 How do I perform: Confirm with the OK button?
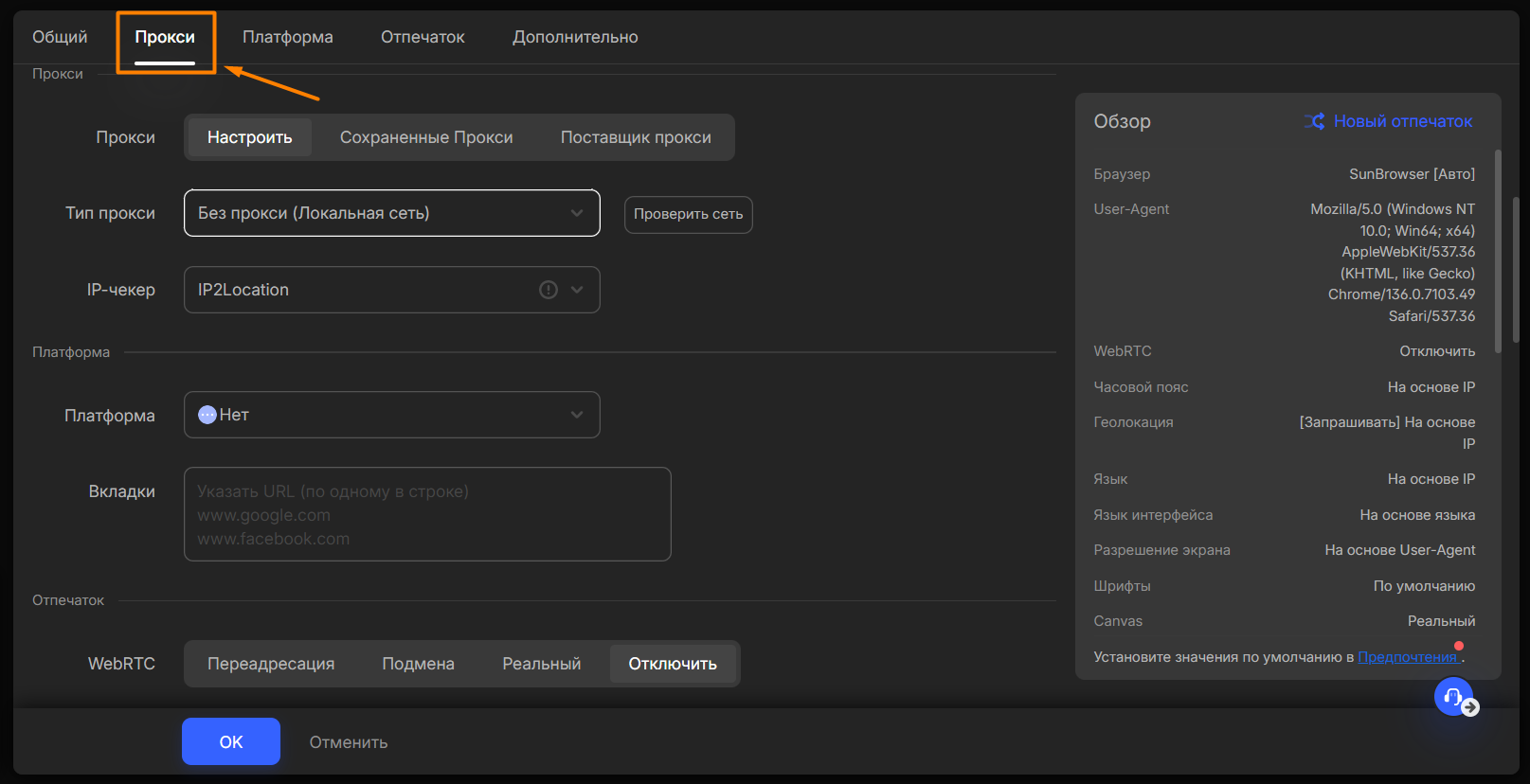231,741
